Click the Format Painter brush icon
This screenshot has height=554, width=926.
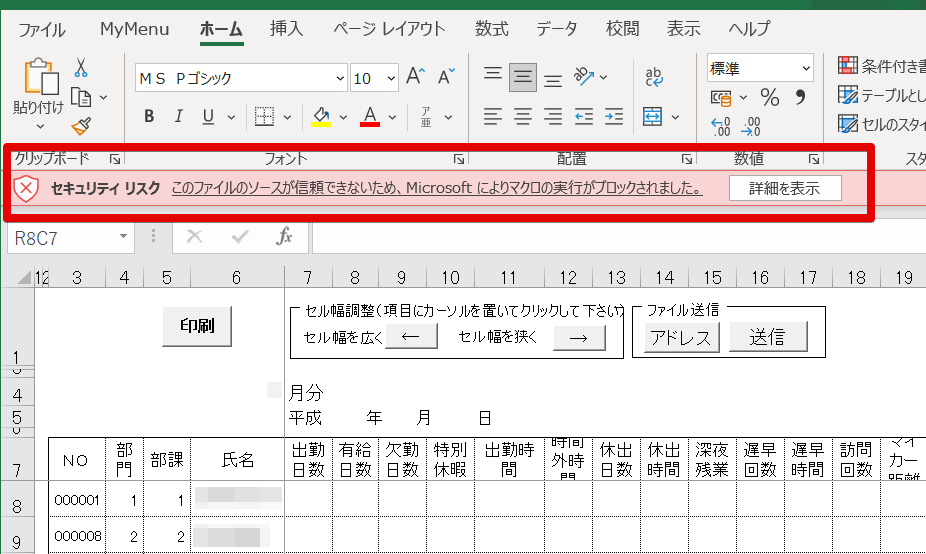[x=81, y=126]
